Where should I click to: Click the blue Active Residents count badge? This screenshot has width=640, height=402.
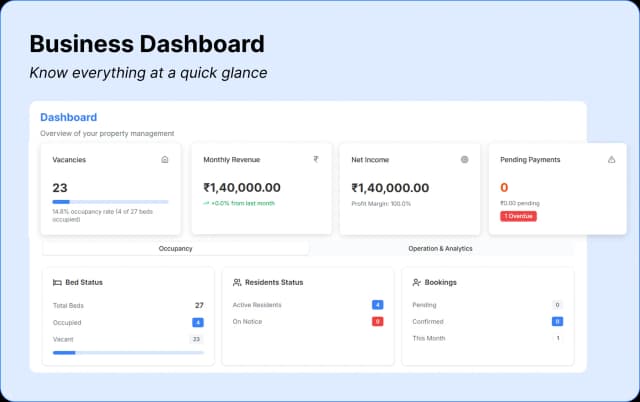click(x=377, y=304)
